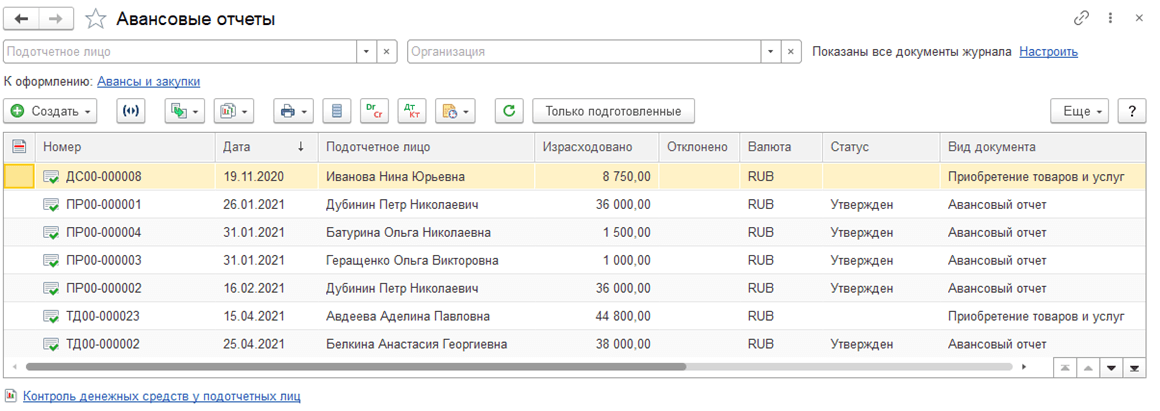Click the document structure list icon
1160x411 pixels.
point(337,111)
